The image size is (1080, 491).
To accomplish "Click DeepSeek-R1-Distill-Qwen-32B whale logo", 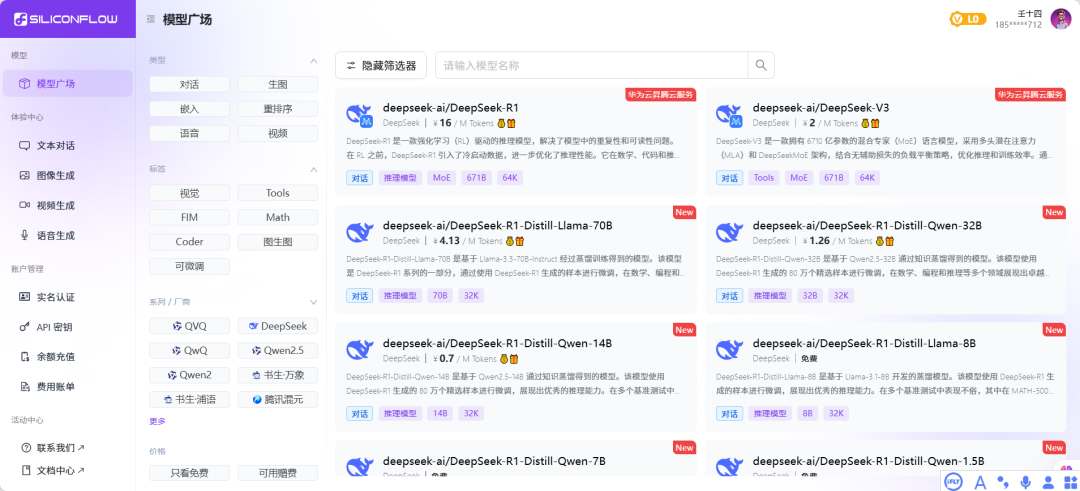I will [x=729, y=232].
